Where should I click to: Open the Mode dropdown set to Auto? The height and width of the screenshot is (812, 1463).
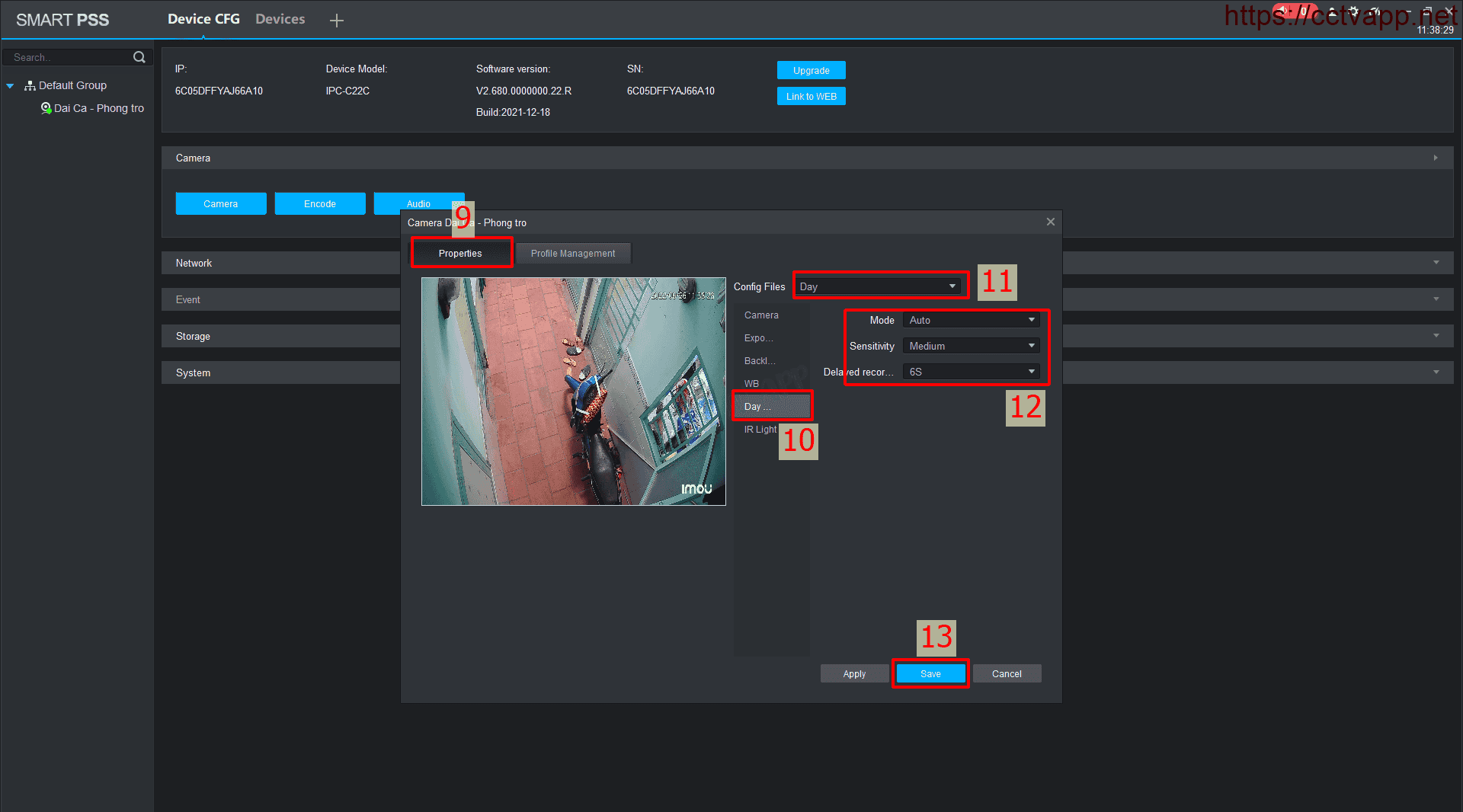pos(971,320)
